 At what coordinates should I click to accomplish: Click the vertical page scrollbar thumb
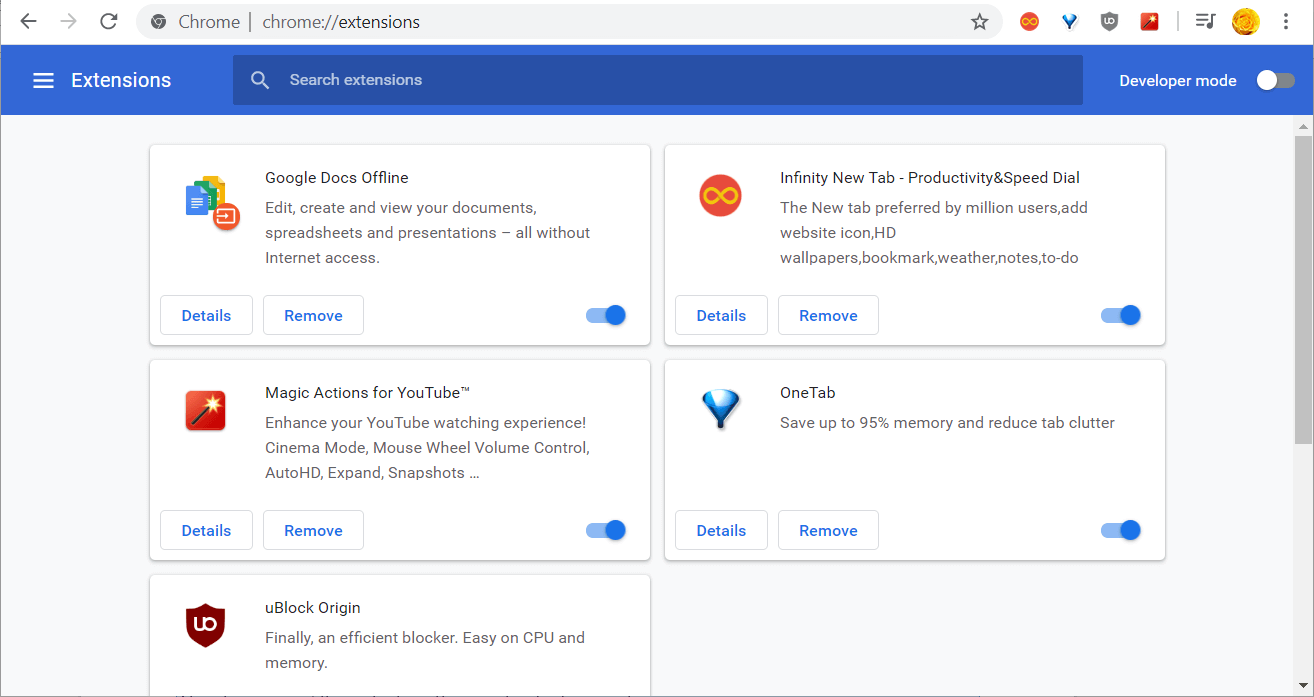click(x=1303, y=290)
